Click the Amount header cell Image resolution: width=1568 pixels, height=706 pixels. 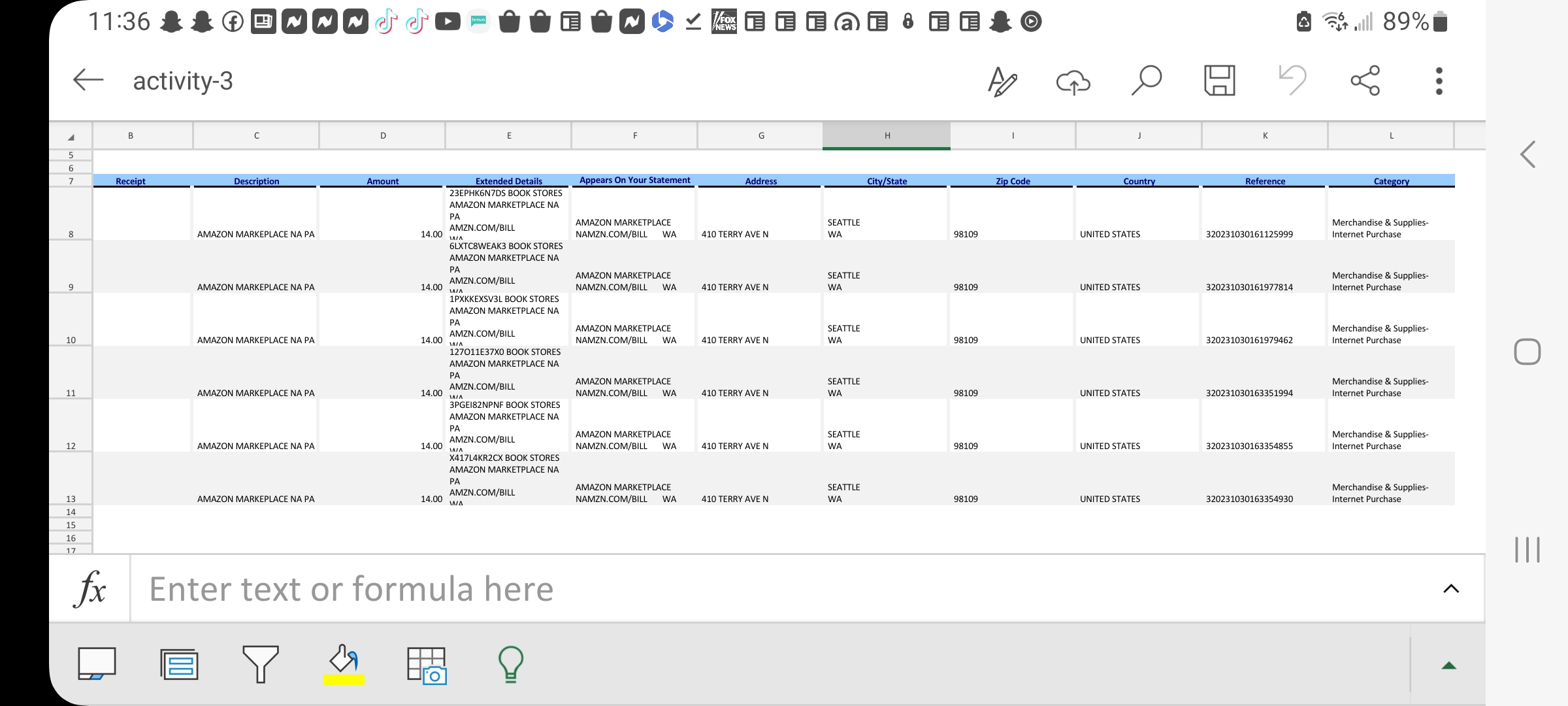coord(383,181)
